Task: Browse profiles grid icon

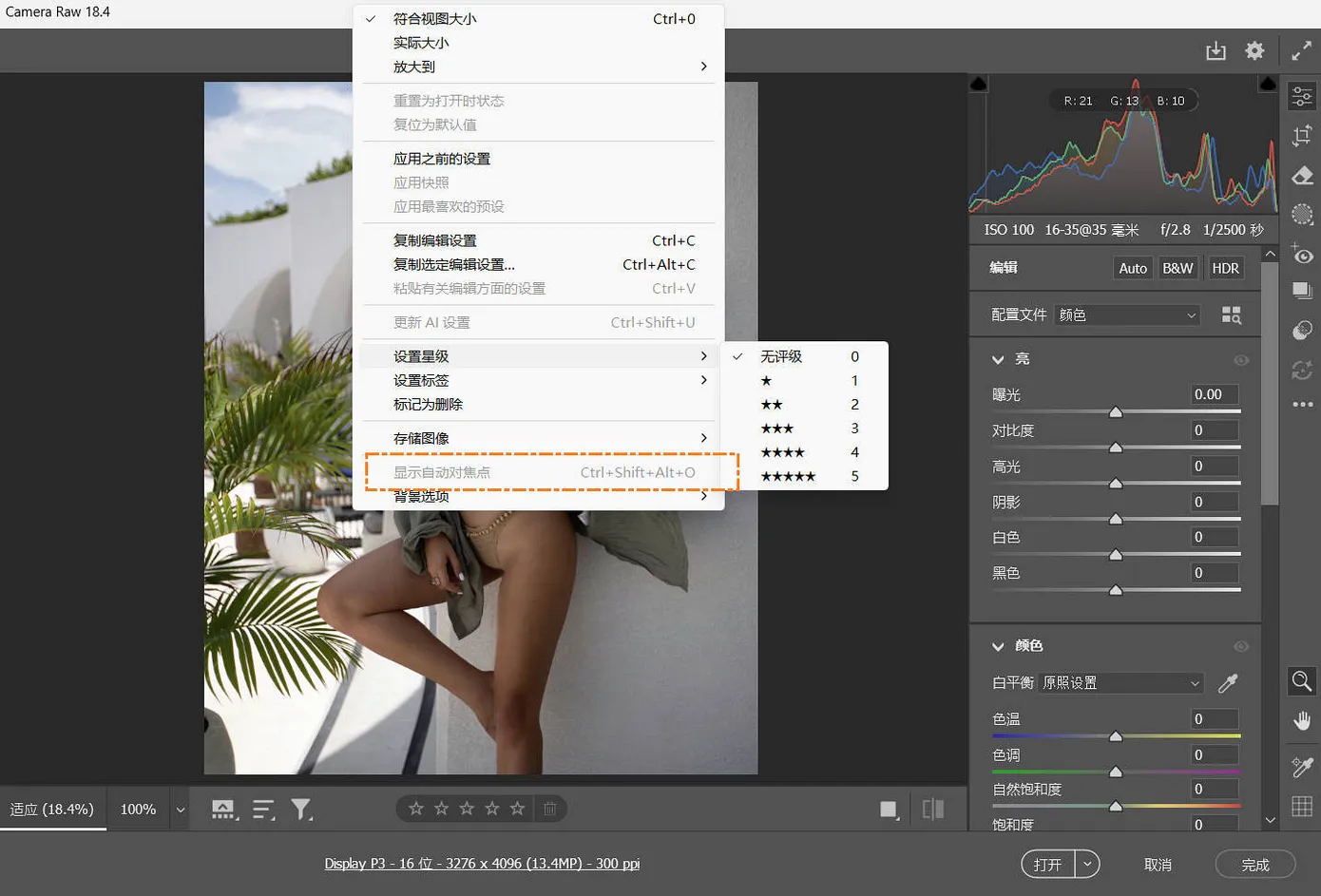Action: 1232,315
